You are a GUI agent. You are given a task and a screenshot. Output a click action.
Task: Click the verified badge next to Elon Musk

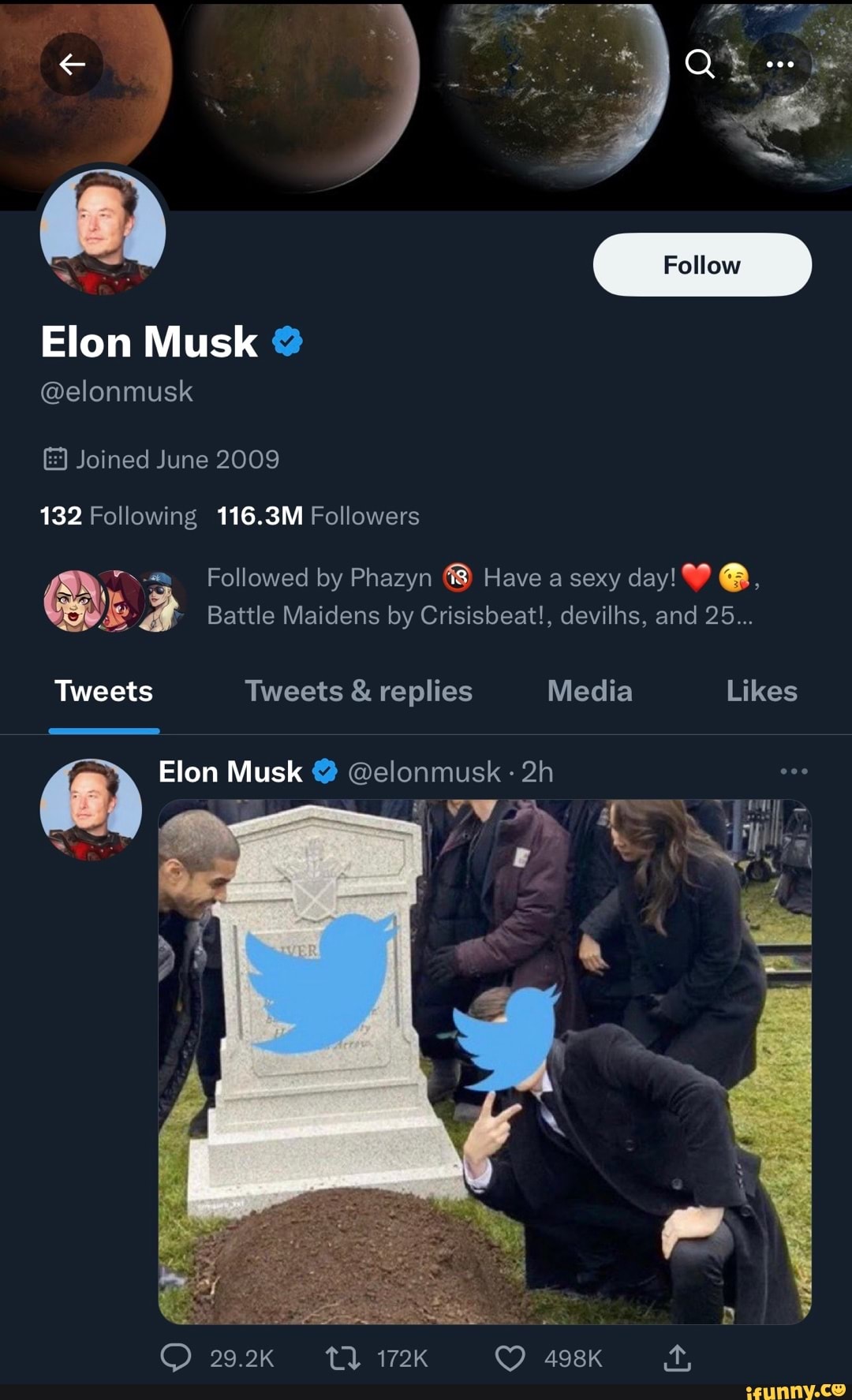tap(287, 341)
